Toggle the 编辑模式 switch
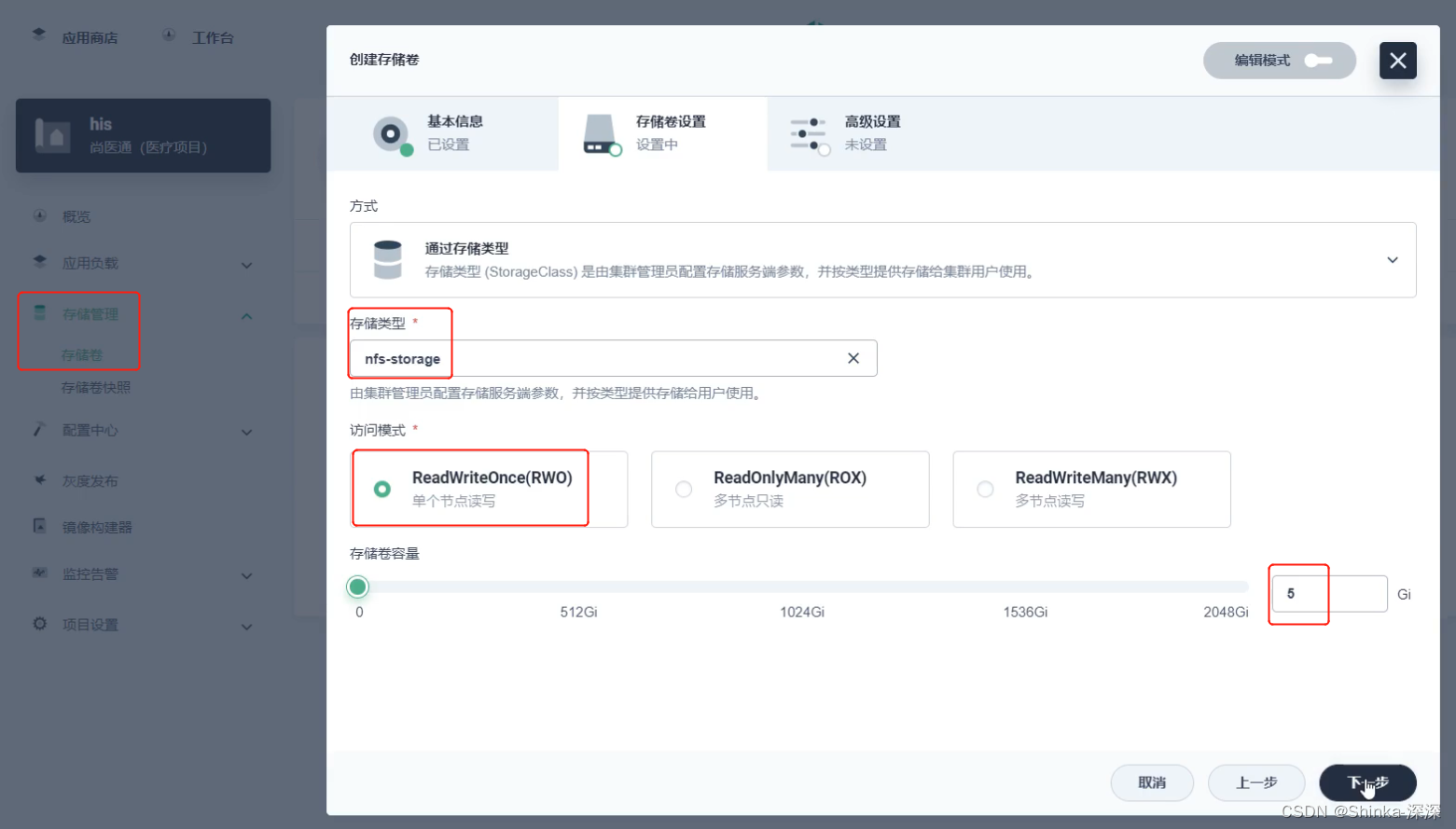The height and width of the screenshot is (829, 1456). click(x=1318, y=61)
